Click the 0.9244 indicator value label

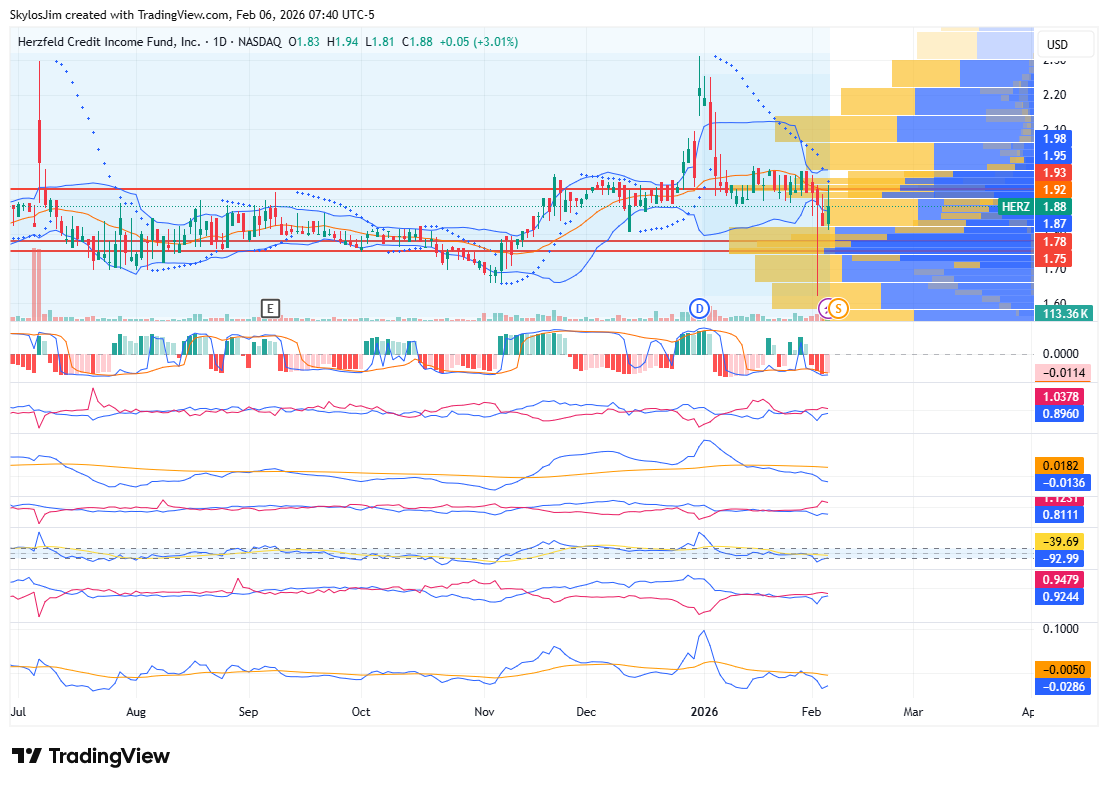1059,597
